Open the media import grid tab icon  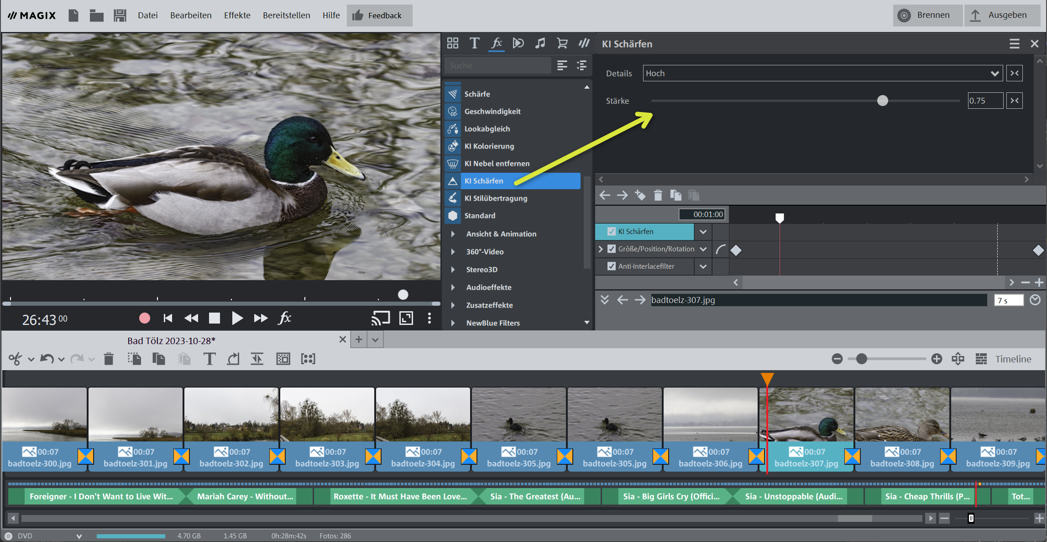coord(453,43)
